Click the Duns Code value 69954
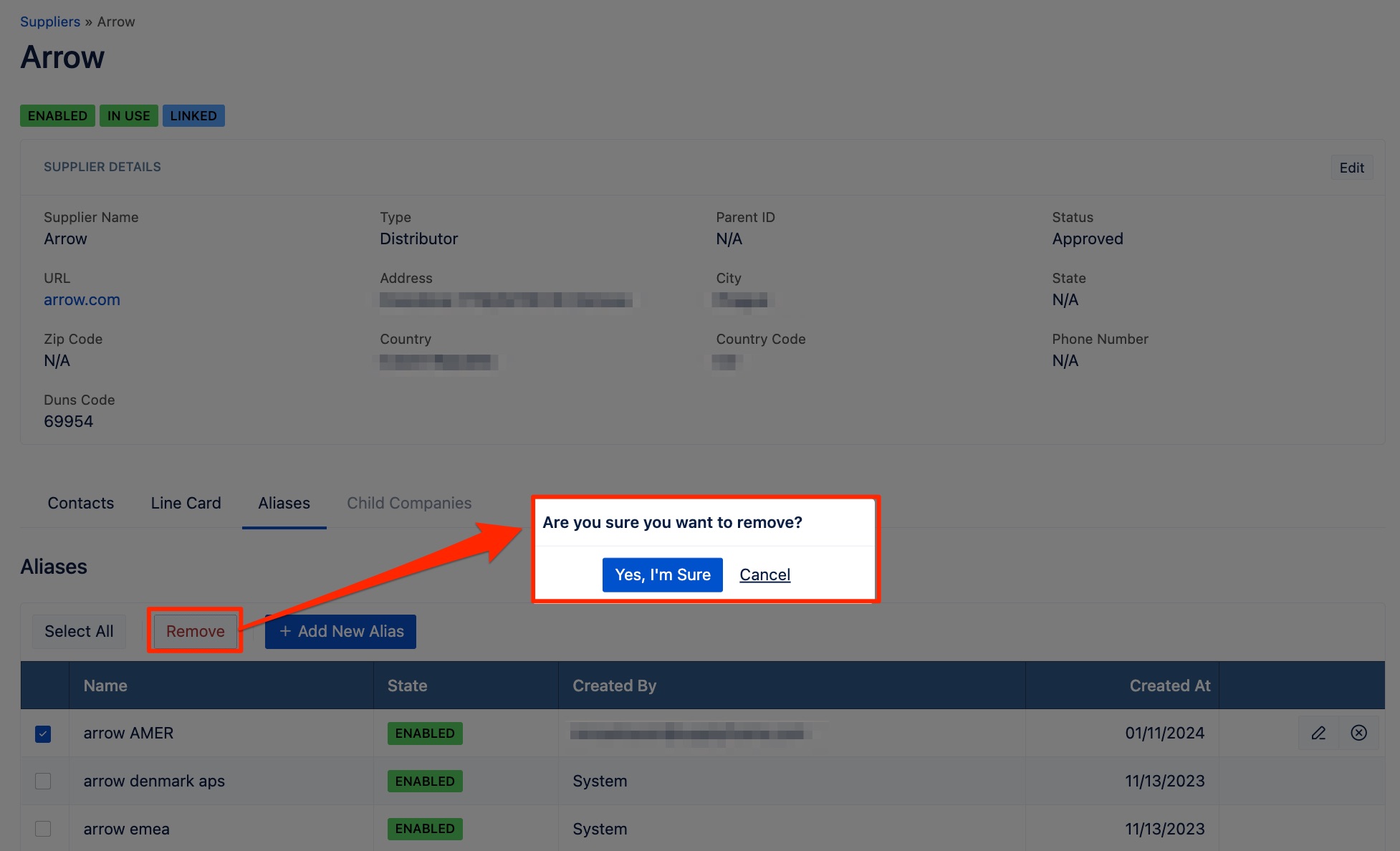Screen dimensions: 1400x851 click(69, 421)
